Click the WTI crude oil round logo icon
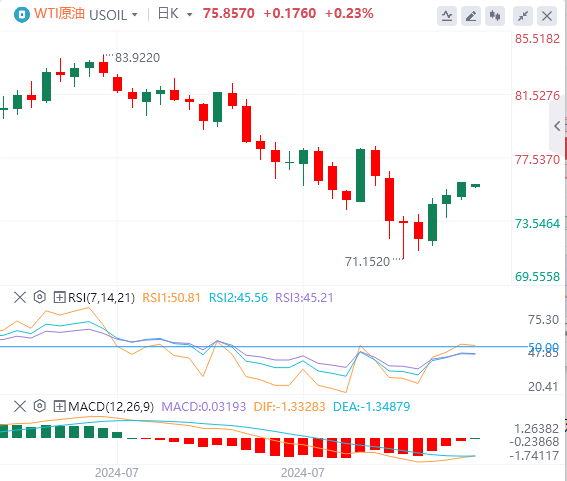 [x=22, y=15]
